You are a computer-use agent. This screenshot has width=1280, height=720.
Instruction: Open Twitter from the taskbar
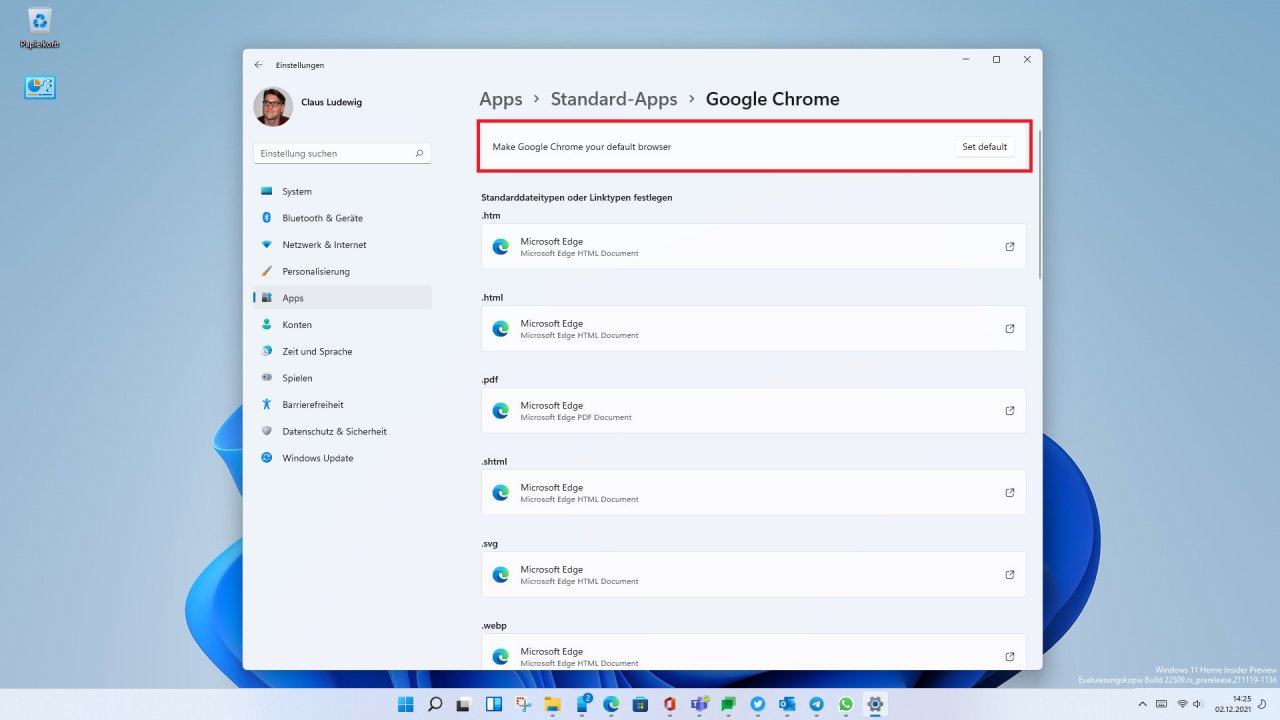tap(757, 704)
